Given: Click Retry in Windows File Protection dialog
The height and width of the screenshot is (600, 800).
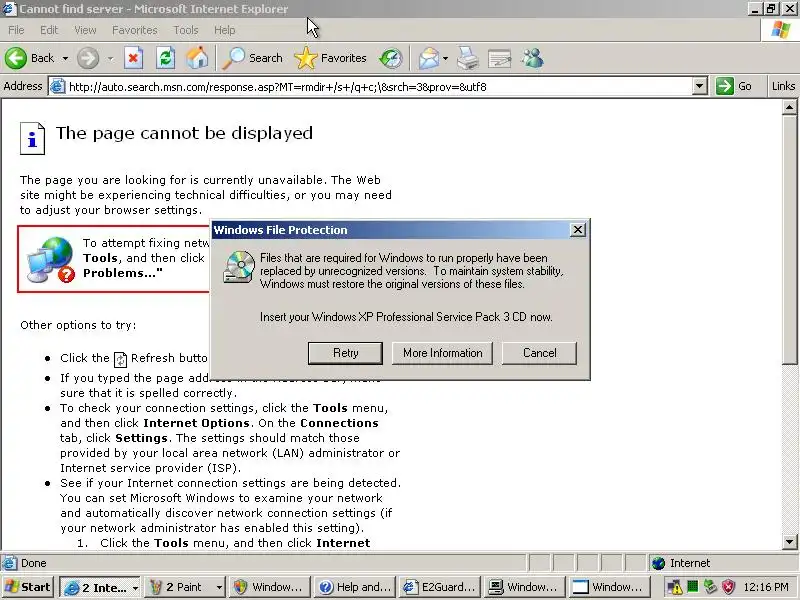Looking at the screenshot, I should 345,353.
